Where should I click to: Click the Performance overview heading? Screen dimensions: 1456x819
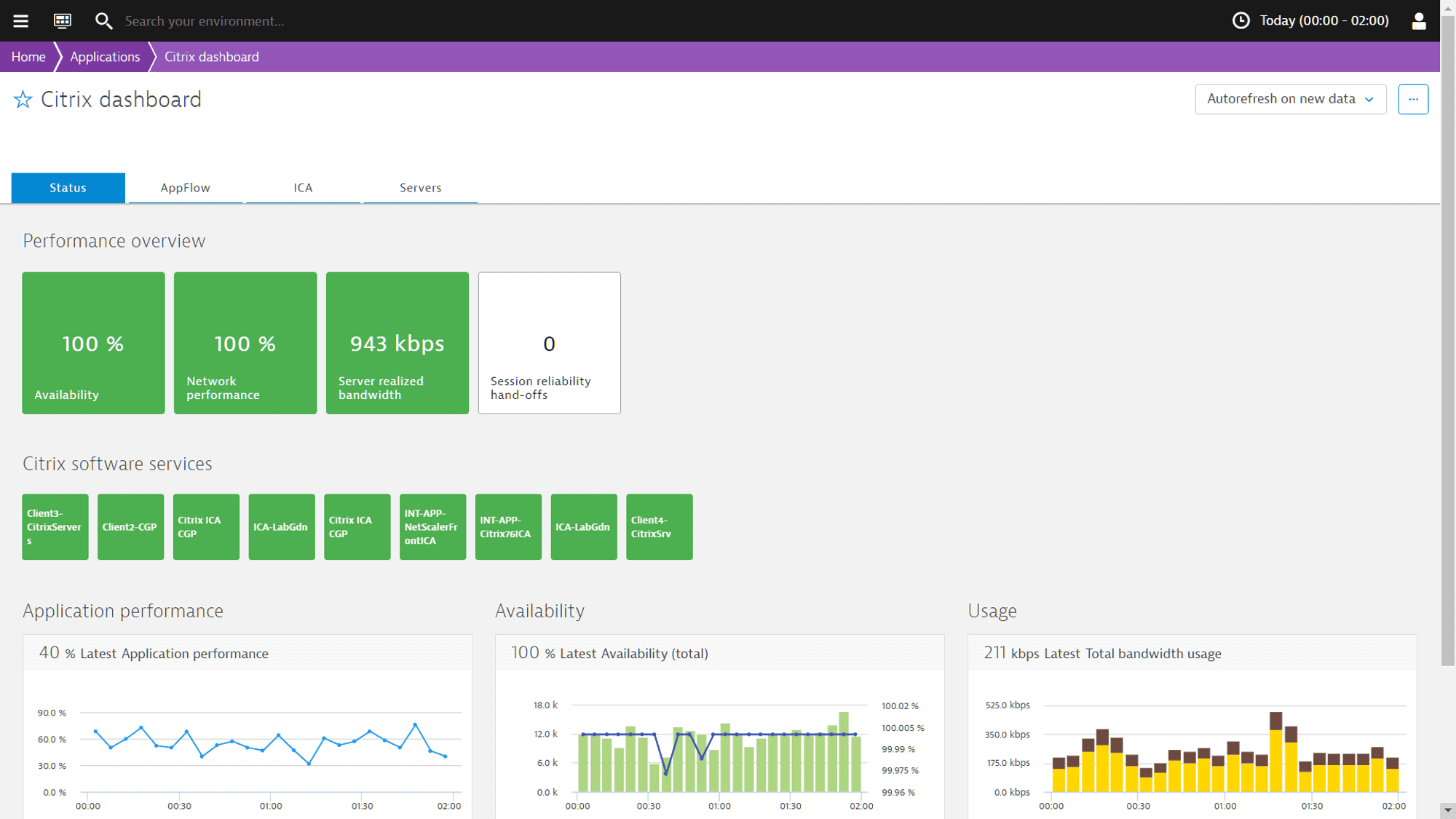[x=114, y=241]
